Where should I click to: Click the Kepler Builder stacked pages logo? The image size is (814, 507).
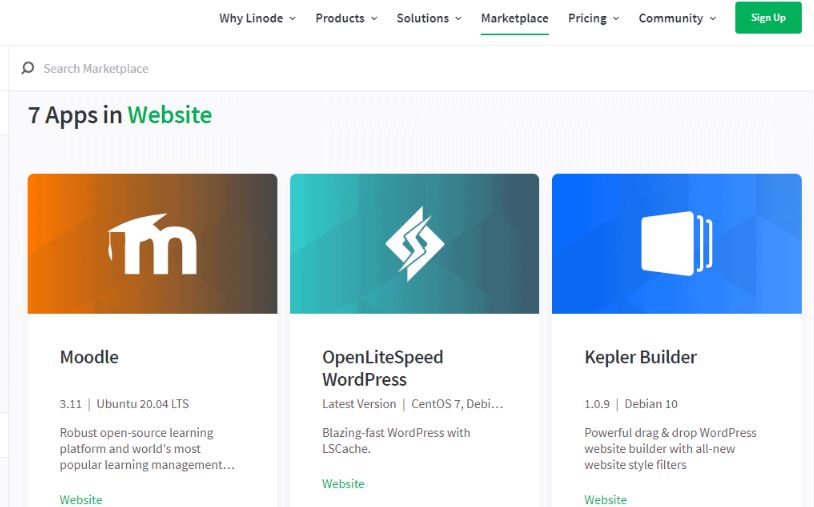(676, 243)
